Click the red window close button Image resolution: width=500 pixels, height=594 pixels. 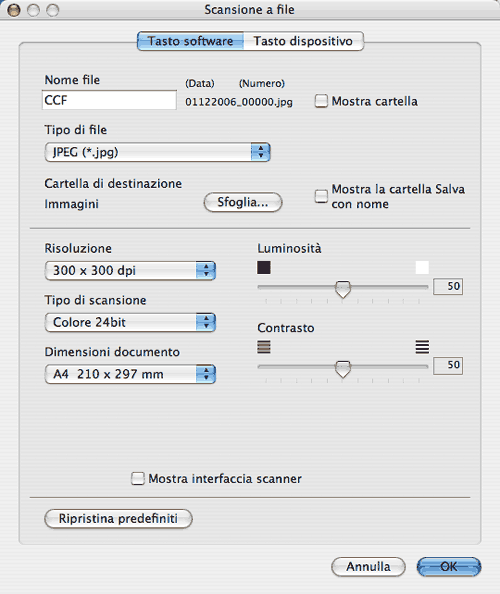tap(14, 10)
